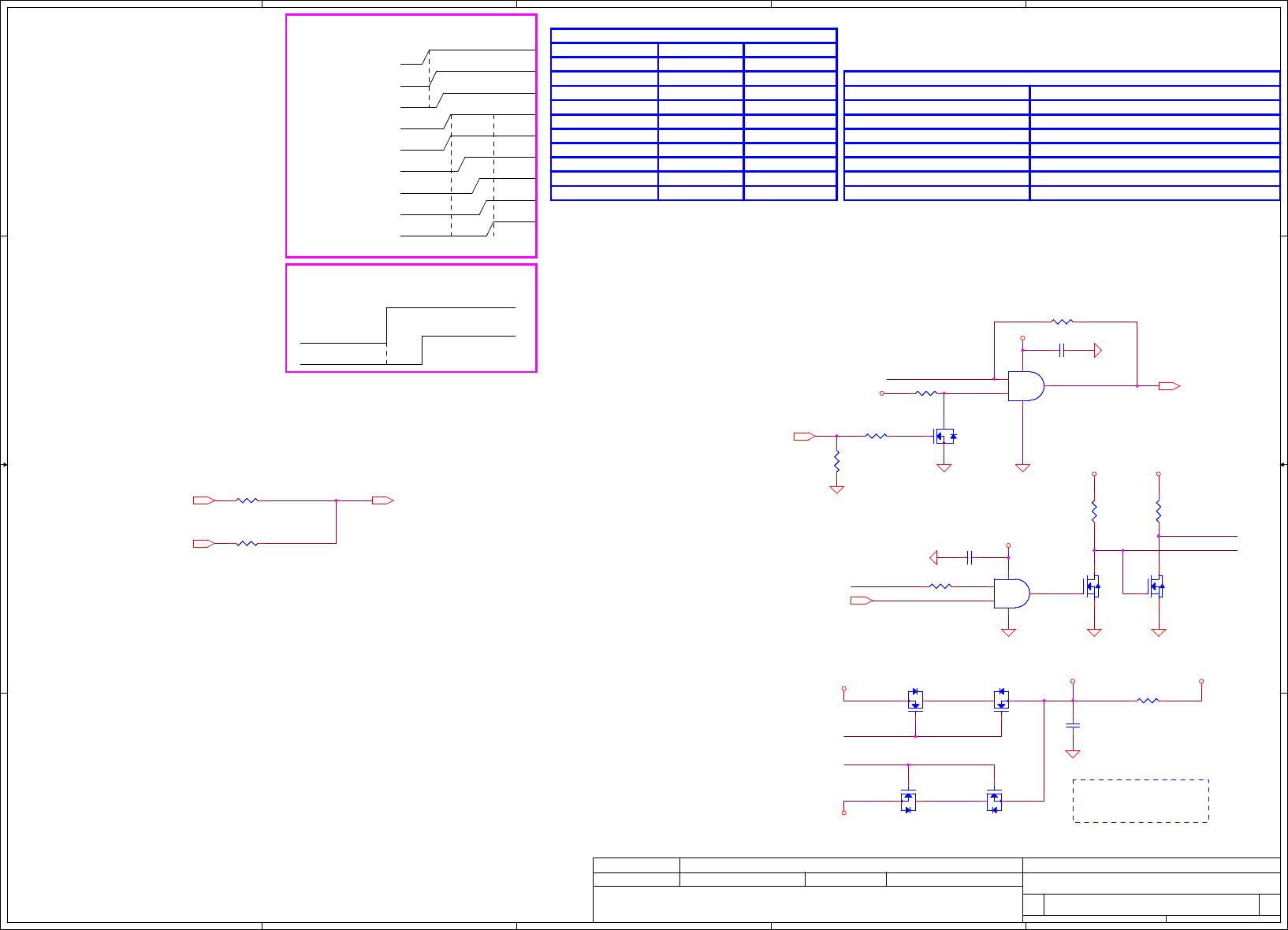Select the AND gate with the feedback resistor loop
The width and height of the screenshot is (1288, 930).
point(1026,386)
